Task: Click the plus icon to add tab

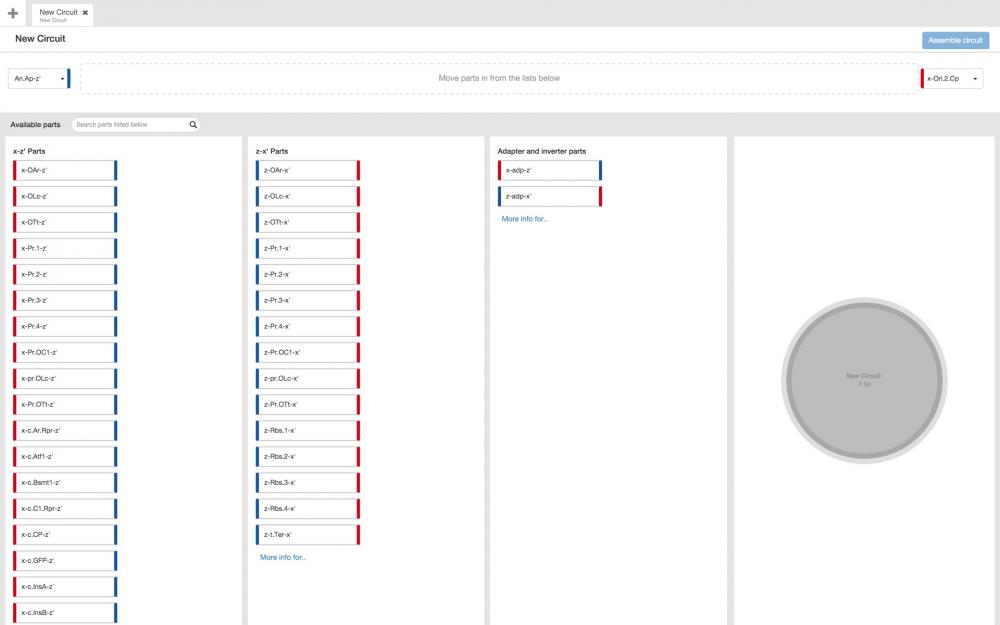Action: click(12, 13)
